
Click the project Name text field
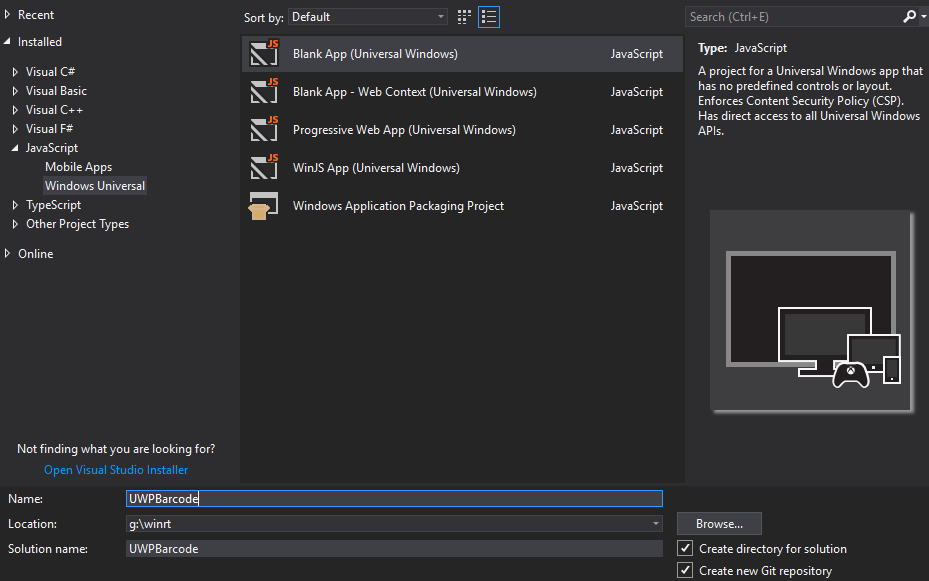(x=394, y=498)
